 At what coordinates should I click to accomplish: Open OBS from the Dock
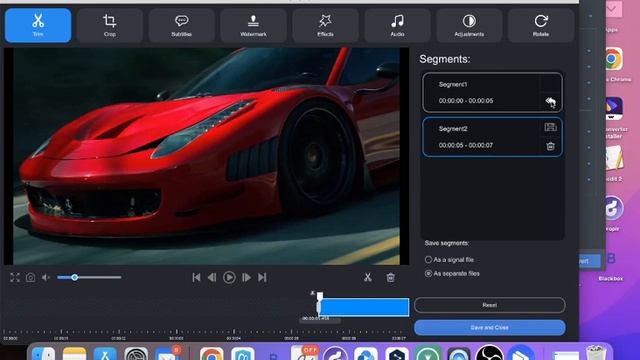(x=489, y=353)
